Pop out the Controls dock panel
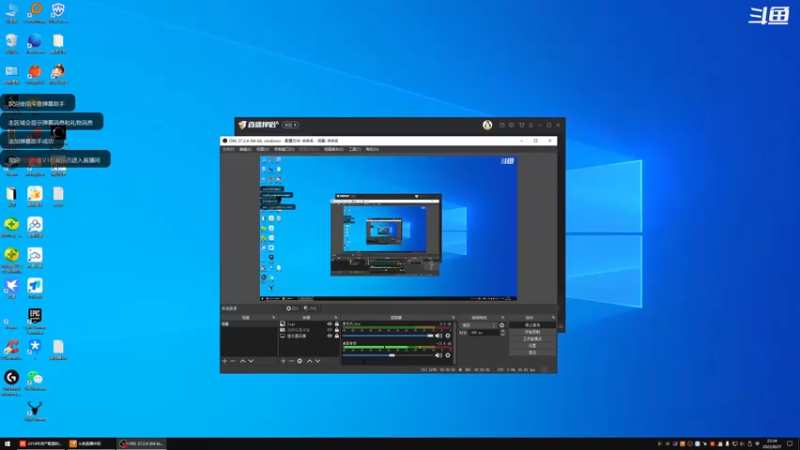Screen dimensions: 800x450 pyautogui.click(x=554, y=318)
